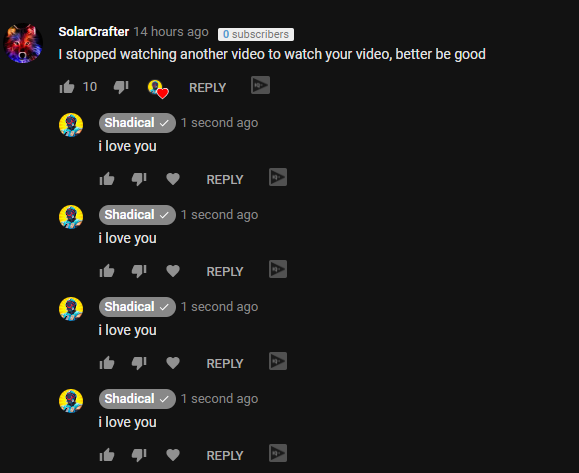The height and width of the screenshot is (473, 579).
Task: Dislike the fourth Shadical reply
Action: [139, 455]
